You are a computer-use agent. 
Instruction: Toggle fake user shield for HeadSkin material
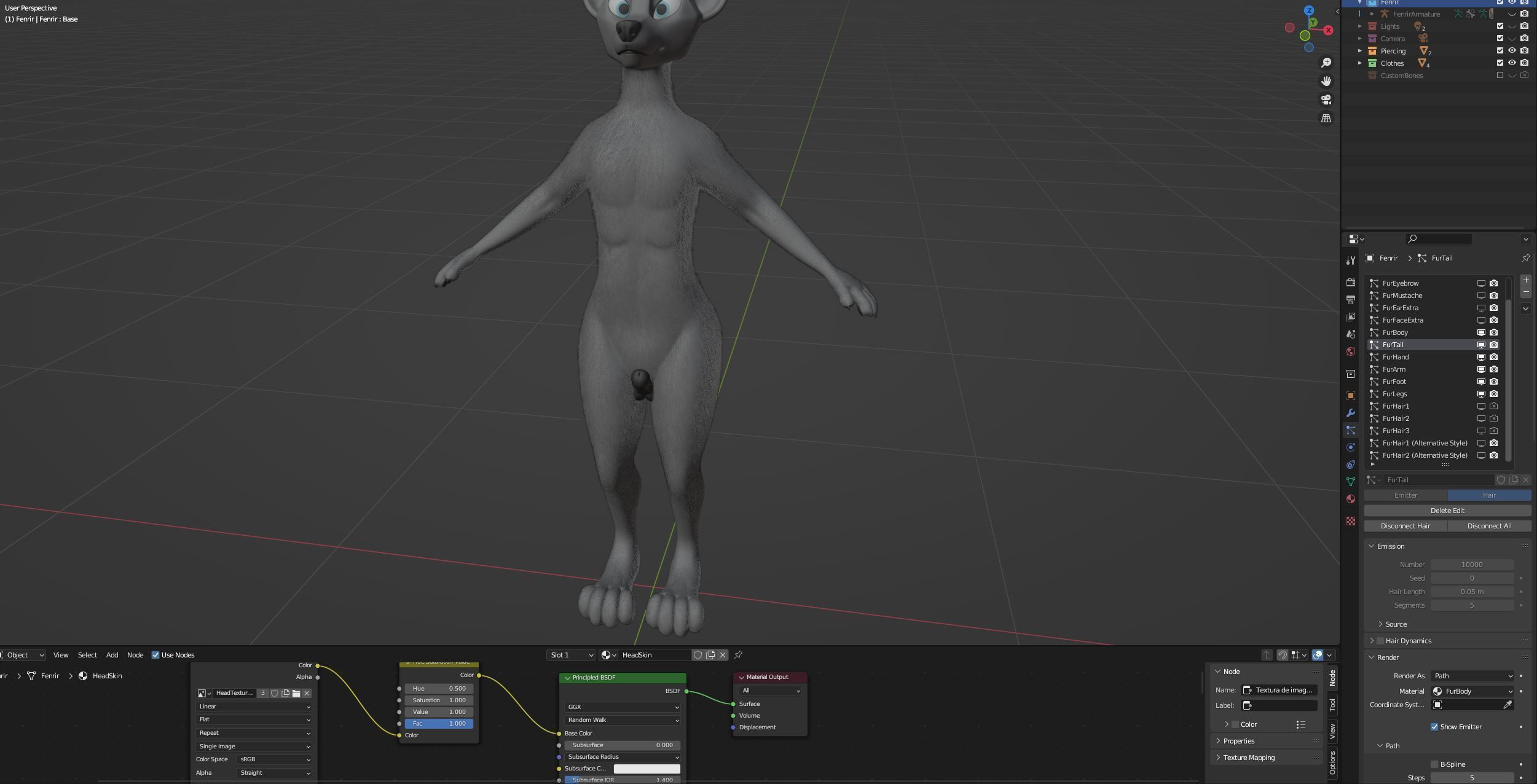[698, 655]
